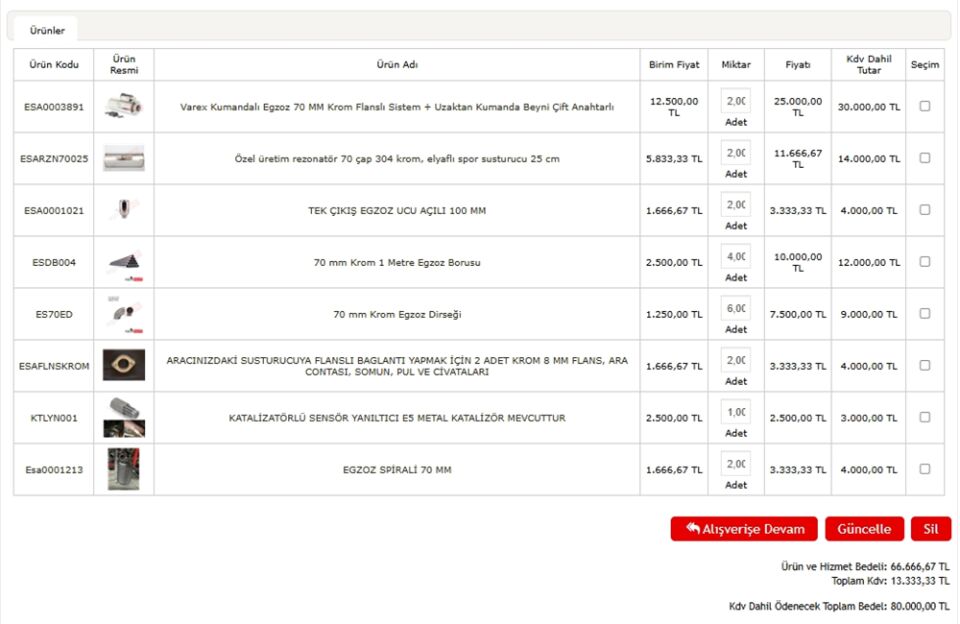Tick the selection checkbox for ESDB004
The height and width of the screenshot is (624, 960).
[924, 261]
